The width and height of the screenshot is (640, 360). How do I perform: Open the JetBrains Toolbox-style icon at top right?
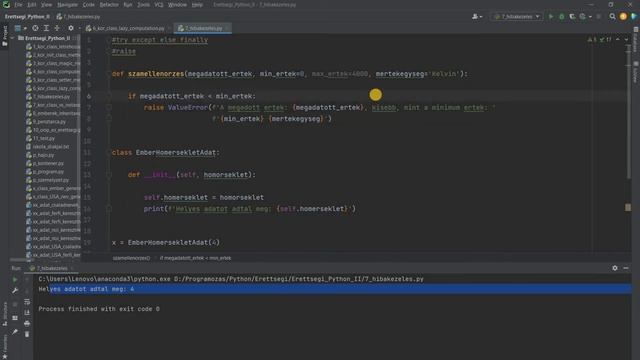click(633, 17)
